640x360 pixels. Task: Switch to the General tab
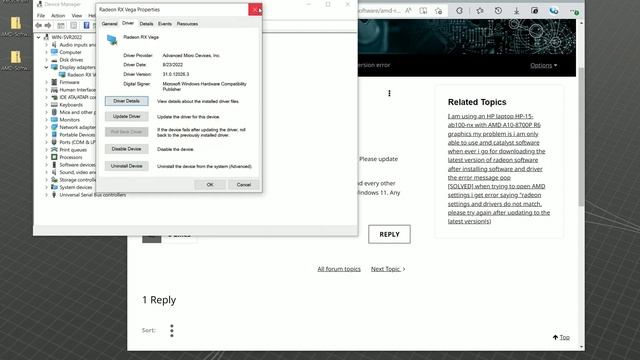[x=109, y=24]
